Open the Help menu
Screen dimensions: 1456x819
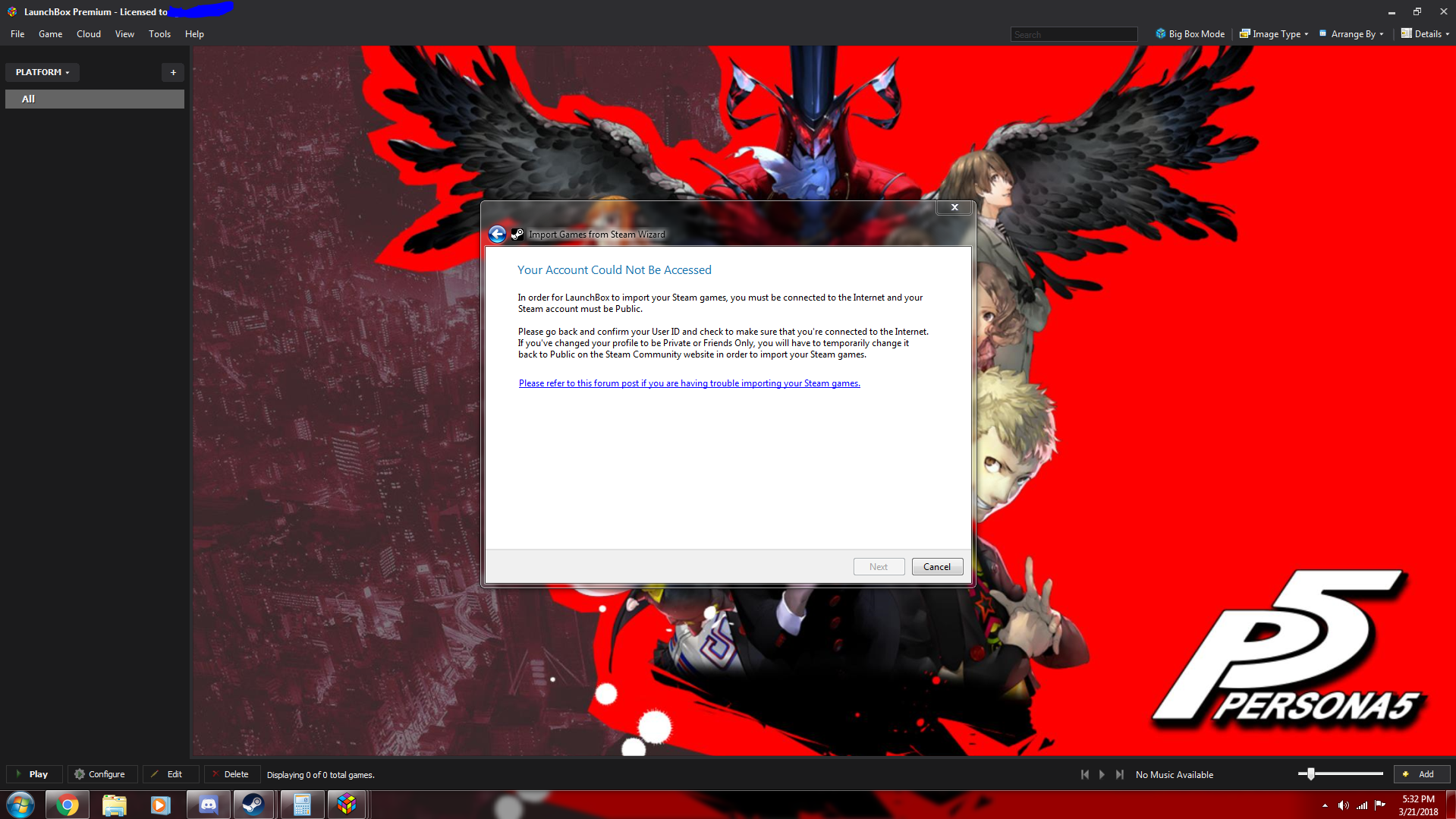[194, 34]
